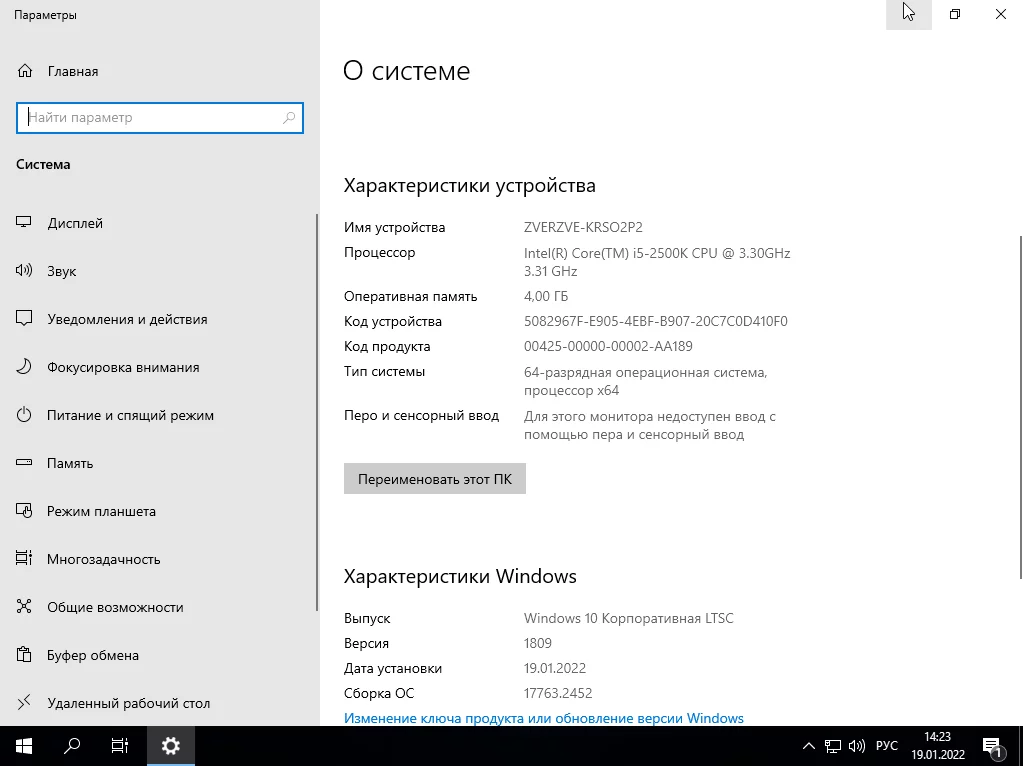Open Режим планшета section
Viewport: 1023px width, 766px height.
[x=101, y=511]
